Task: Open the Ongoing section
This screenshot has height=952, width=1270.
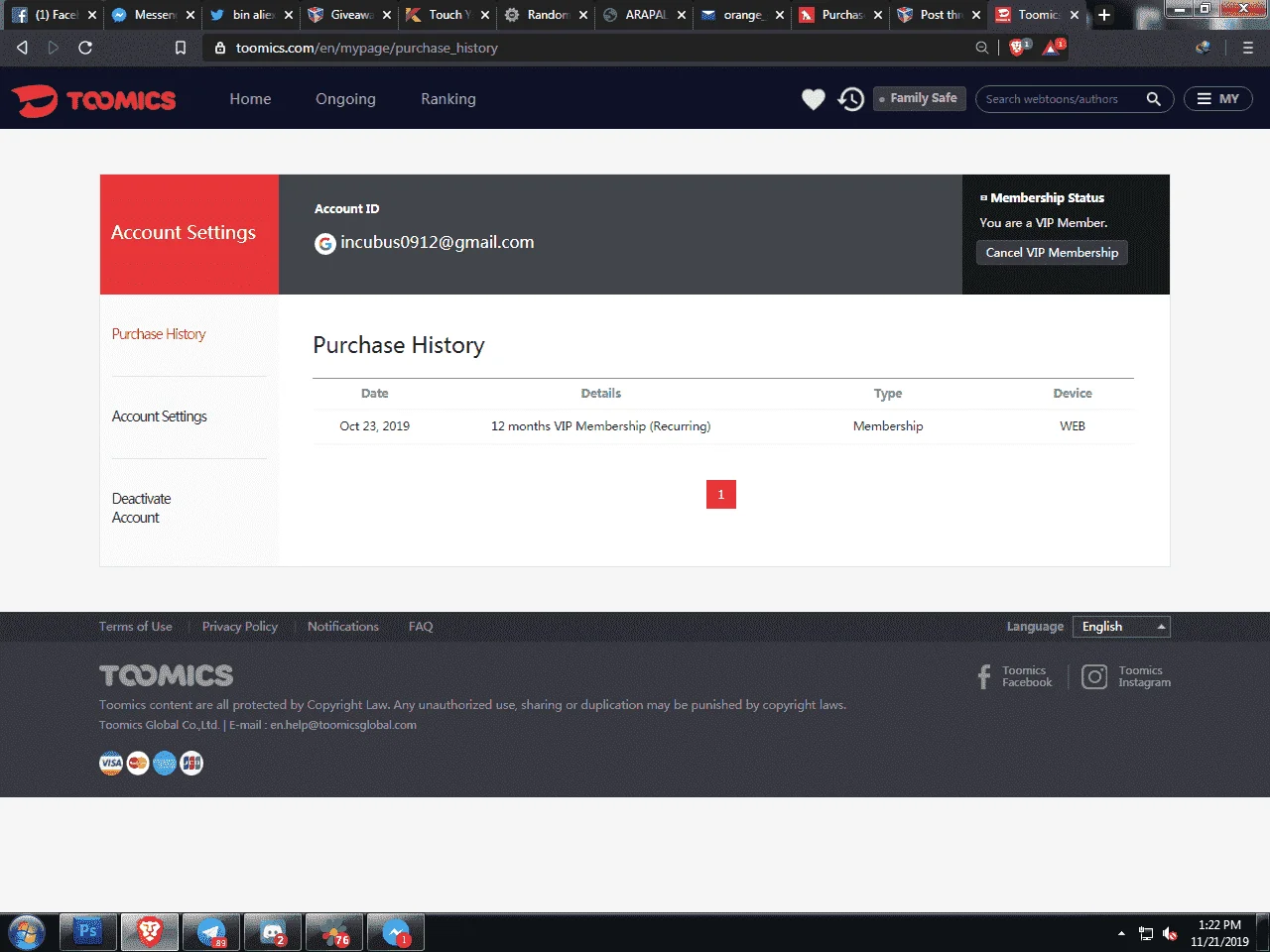Action: coord(345,99)
